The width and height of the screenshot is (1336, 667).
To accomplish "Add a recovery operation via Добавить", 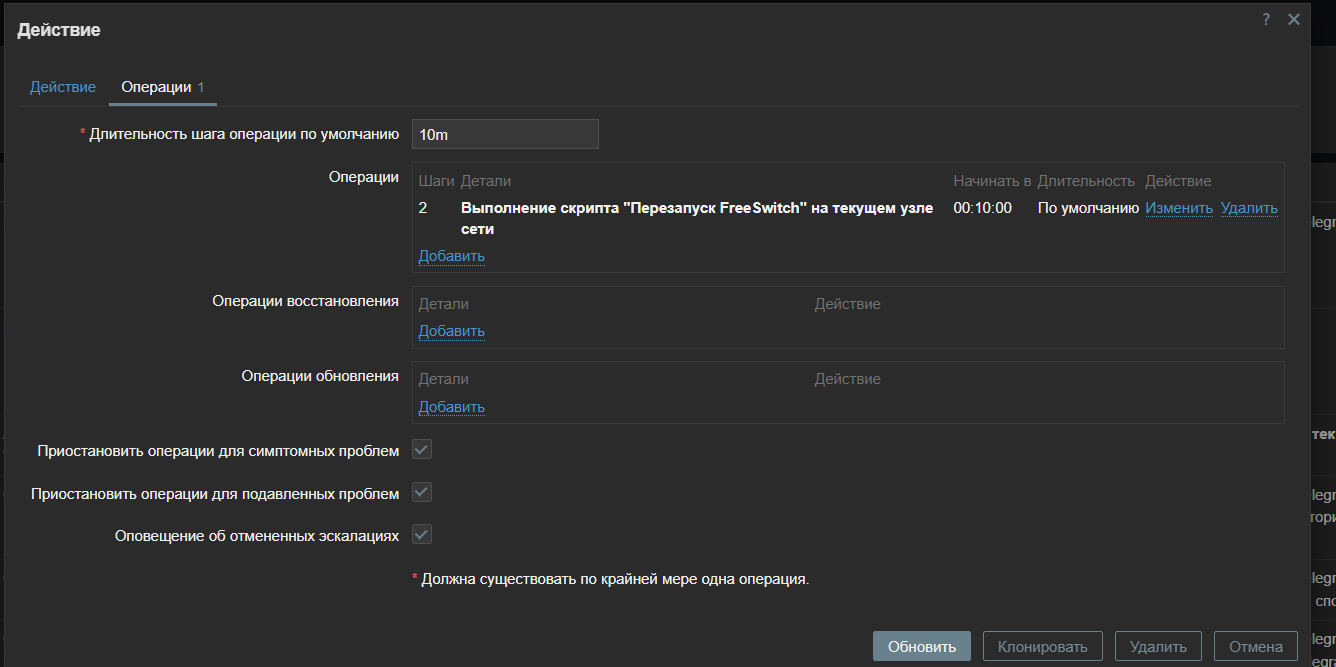I will point(451,331).
